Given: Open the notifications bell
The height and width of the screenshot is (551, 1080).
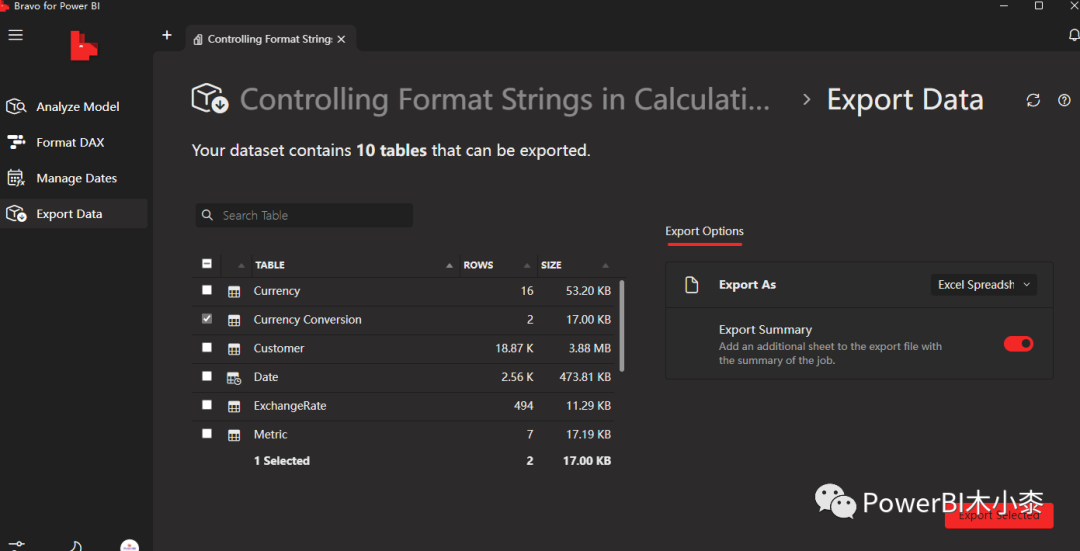Looking at the screenshot, I should [x=1074, y=35].
